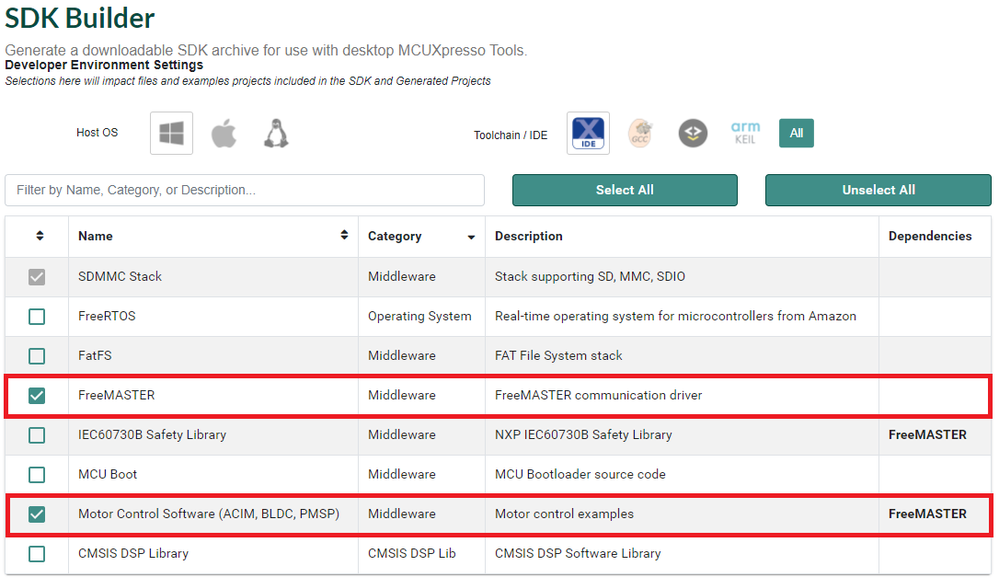Screen dimensions: 999x580
Task: Select the IAR toolchain icon
Action: tap(693, 133)
